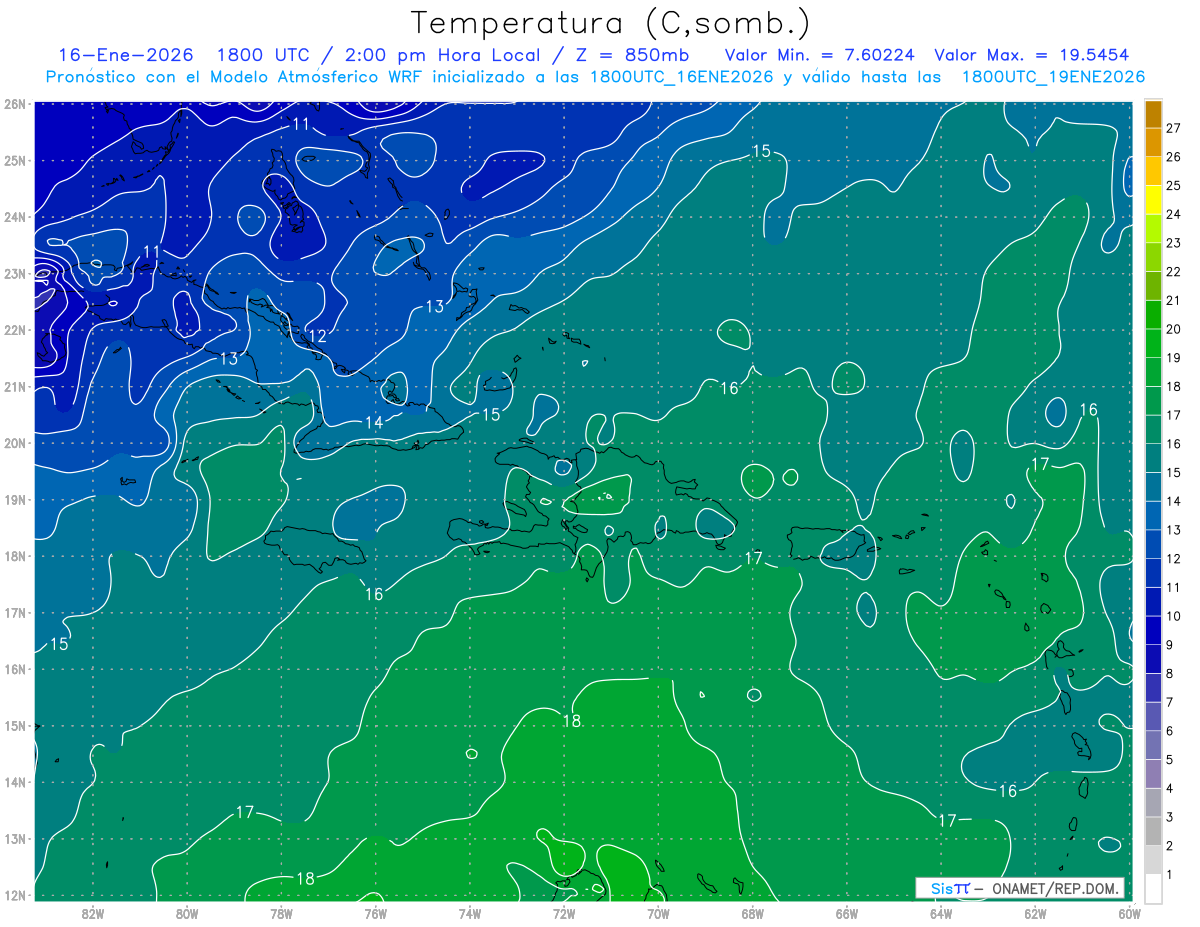
Task: Click the 'Pronóstico con el Modelo Atmosférico WRF' line
Action: pos(595,77)
